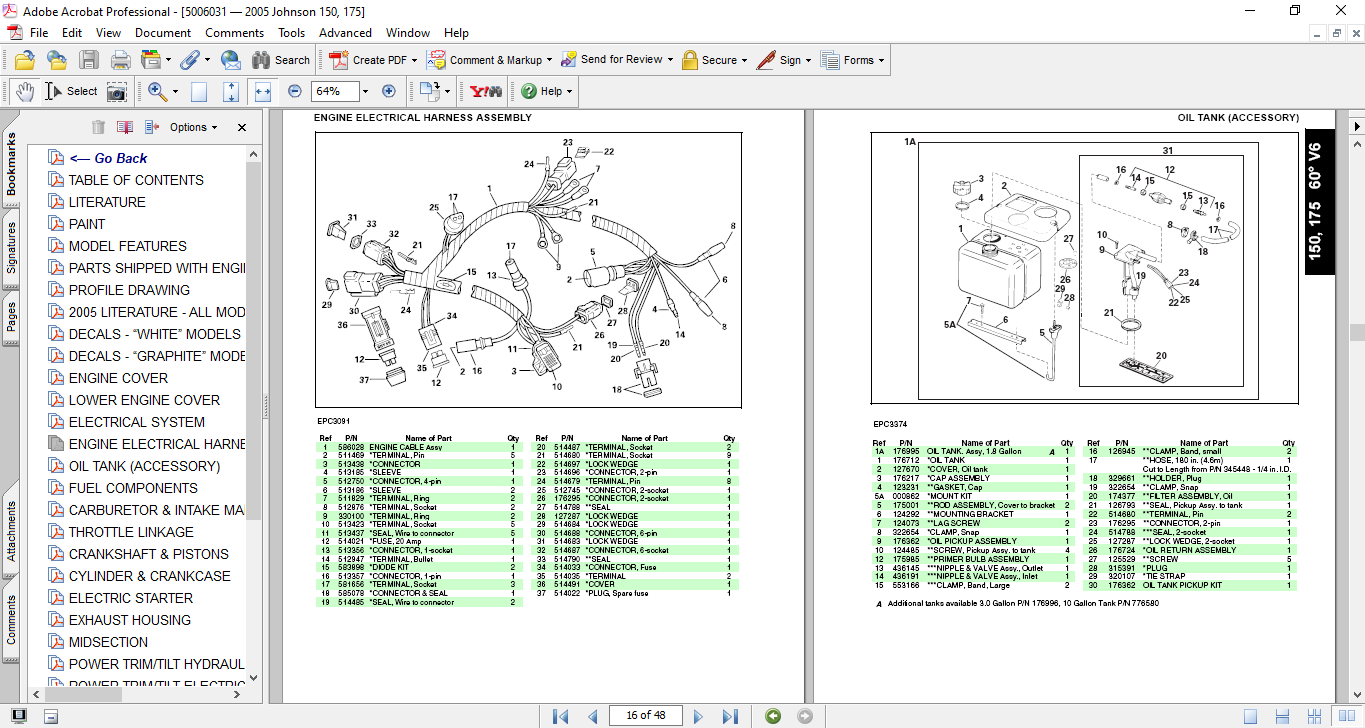Jump to the first page
The width and height of the screenshot is (1365, 728).
click(x=561, y=716)
